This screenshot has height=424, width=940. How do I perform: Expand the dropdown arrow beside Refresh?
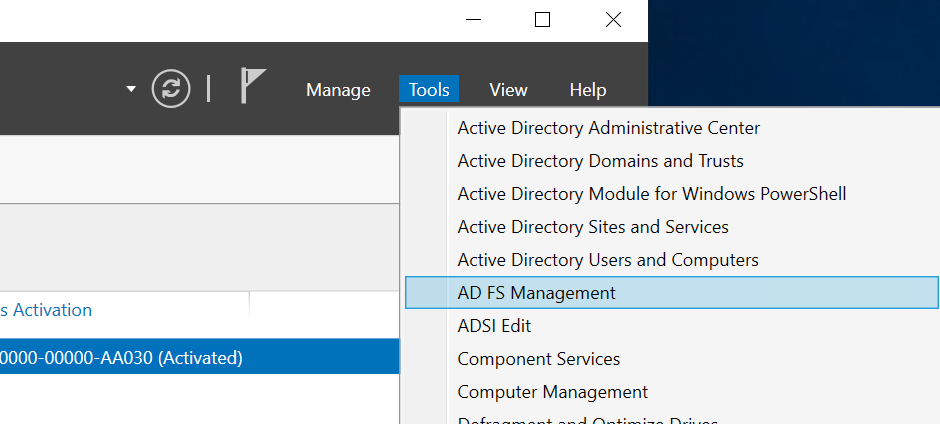(131, 89)
